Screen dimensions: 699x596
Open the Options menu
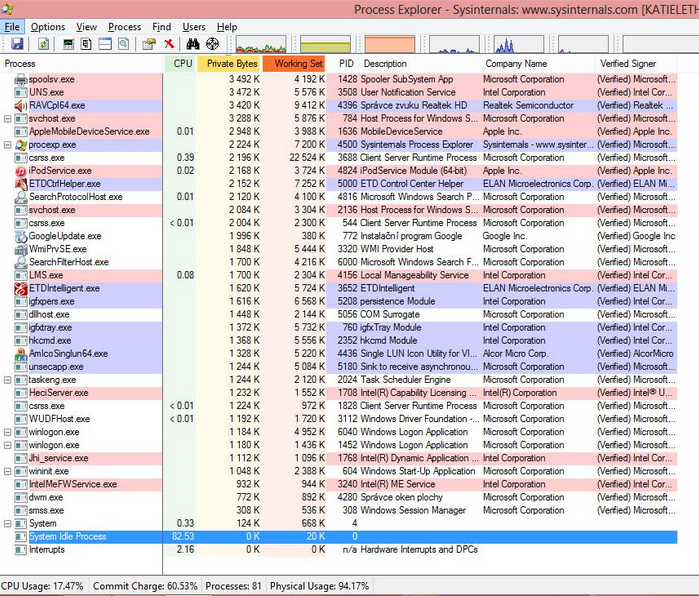(48, 27)
